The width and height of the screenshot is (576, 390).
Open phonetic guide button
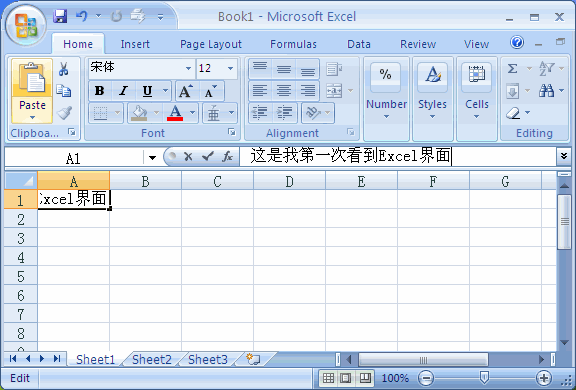coord(214,113)
